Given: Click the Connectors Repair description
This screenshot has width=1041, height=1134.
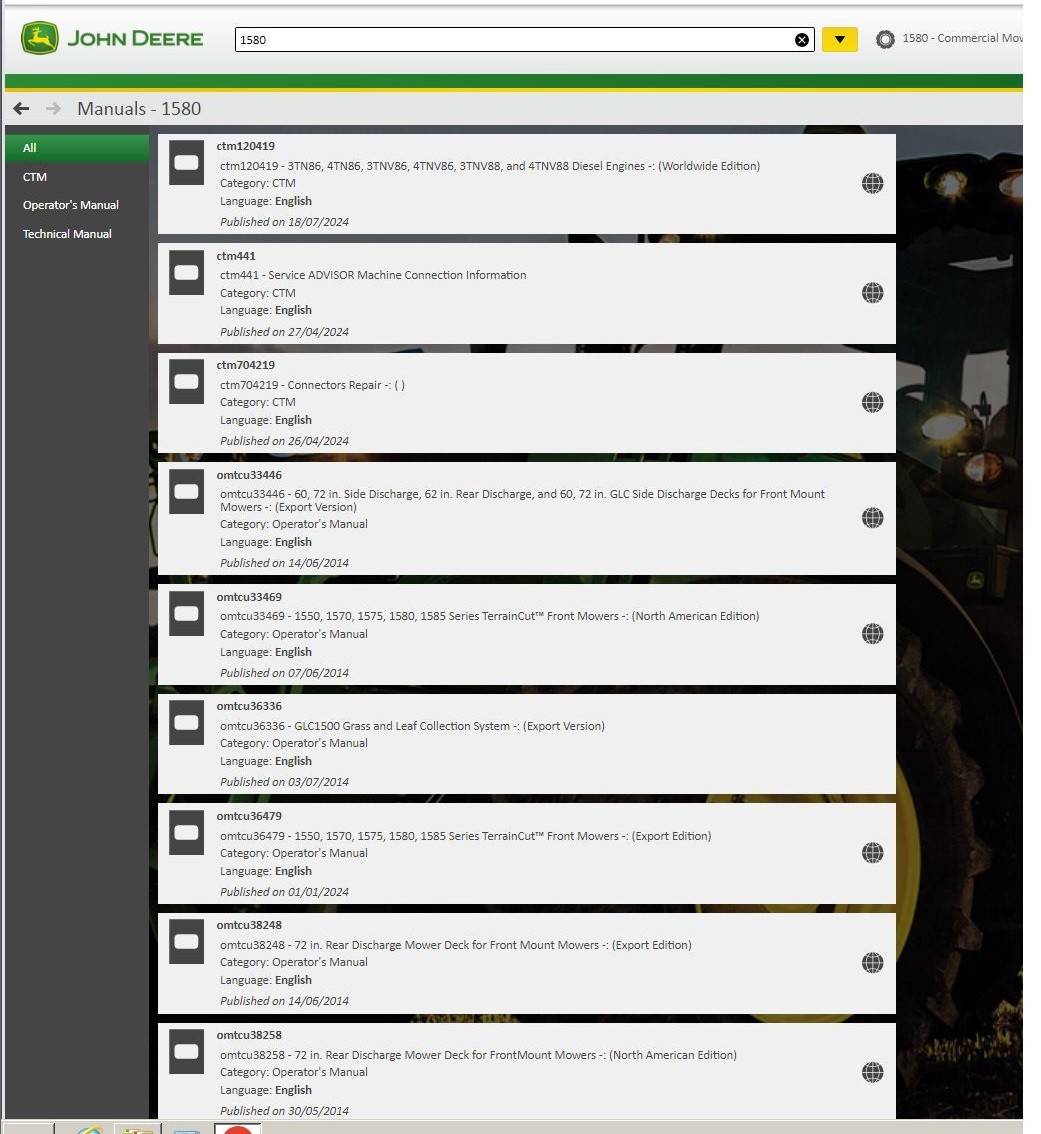Looking at the screenshot, I should pos(313,385).
